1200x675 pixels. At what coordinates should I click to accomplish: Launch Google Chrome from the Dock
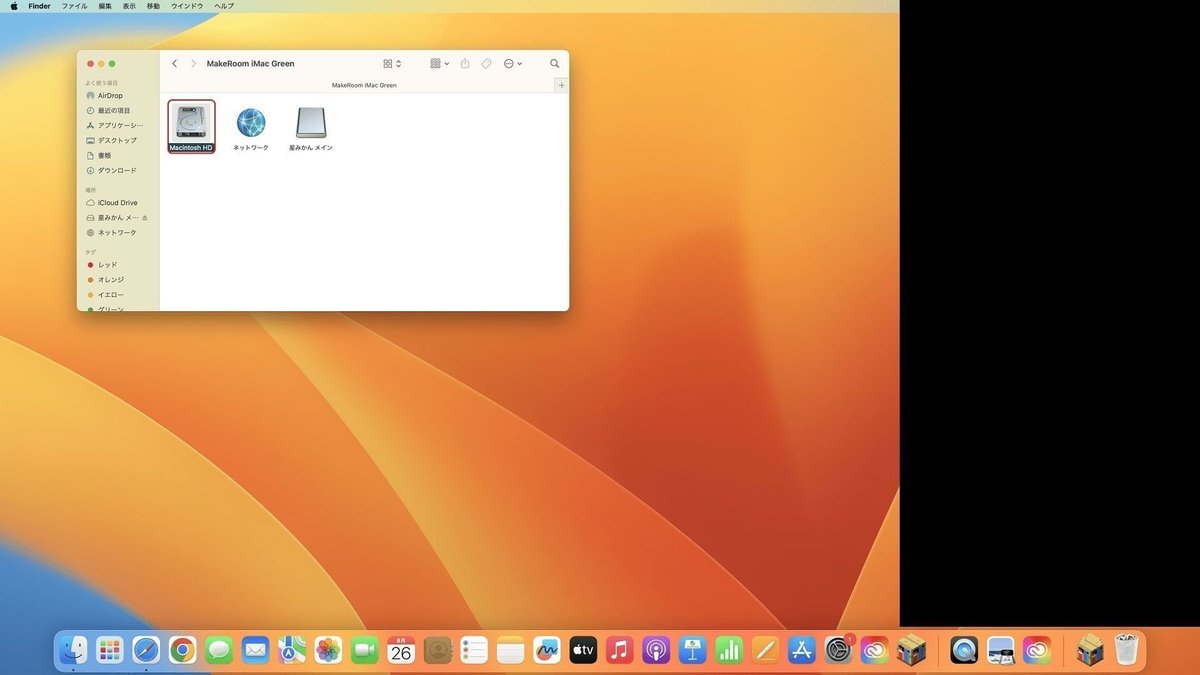pyautogui.click(x=182, y=651)
